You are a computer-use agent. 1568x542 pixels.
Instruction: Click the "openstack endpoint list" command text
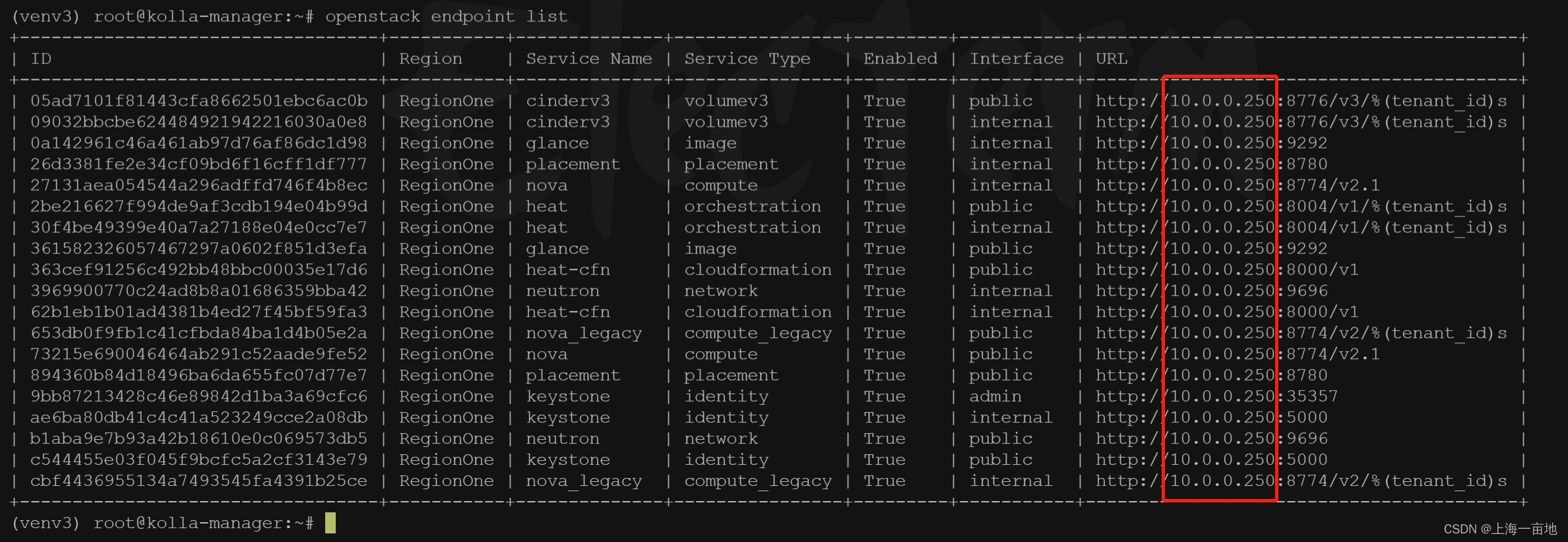coord(446,17)
